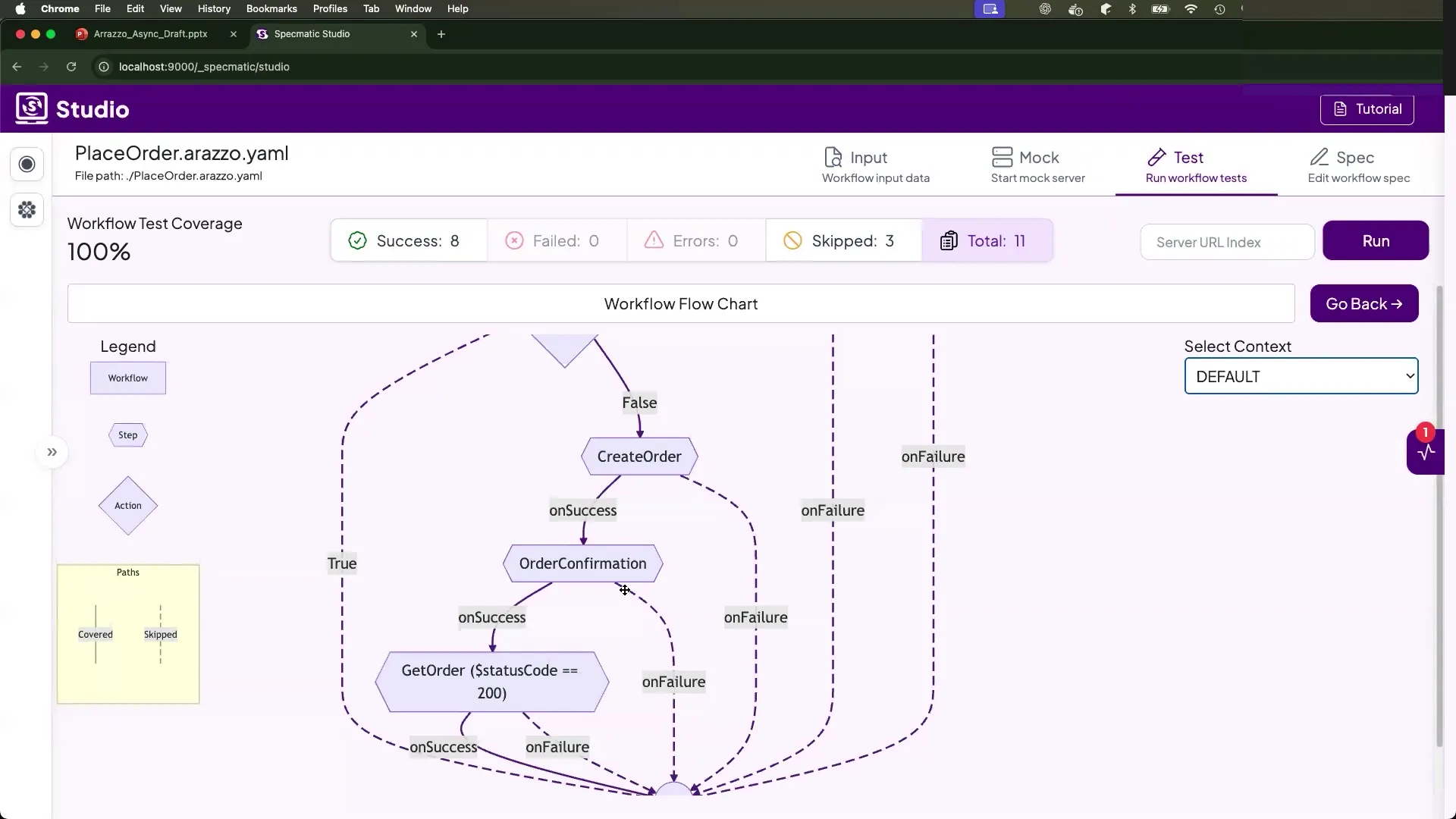Viewport: 1456px width, 819px height.
Task: Click the Spec tab pencil icon
Action: [1319, 157]
